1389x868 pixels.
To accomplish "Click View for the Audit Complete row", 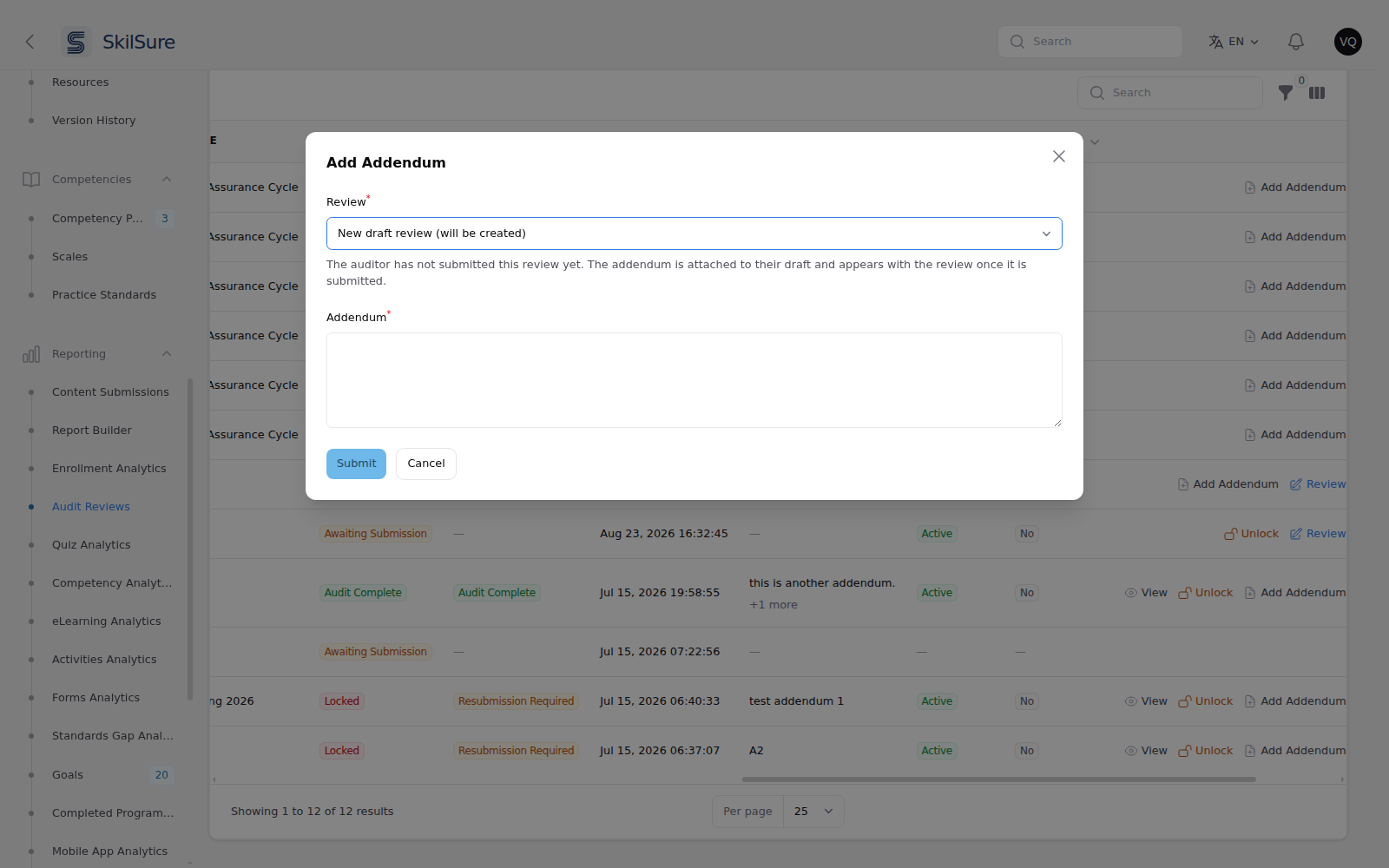I will (1146, 593).
